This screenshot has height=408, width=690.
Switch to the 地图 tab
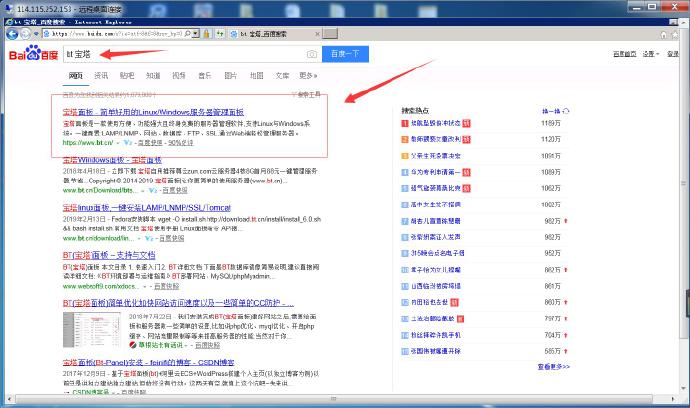tap(257, 76)
